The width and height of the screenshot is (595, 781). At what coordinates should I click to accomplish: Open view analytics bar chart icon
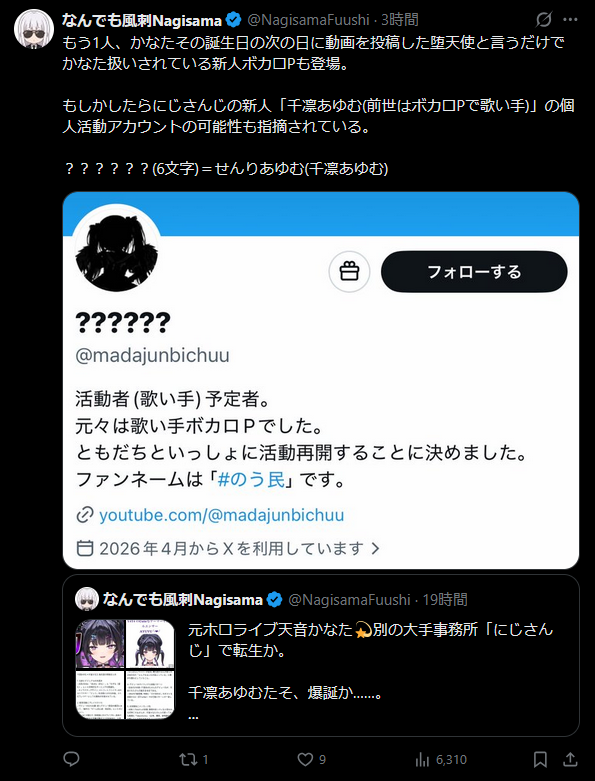pos(422,759)
